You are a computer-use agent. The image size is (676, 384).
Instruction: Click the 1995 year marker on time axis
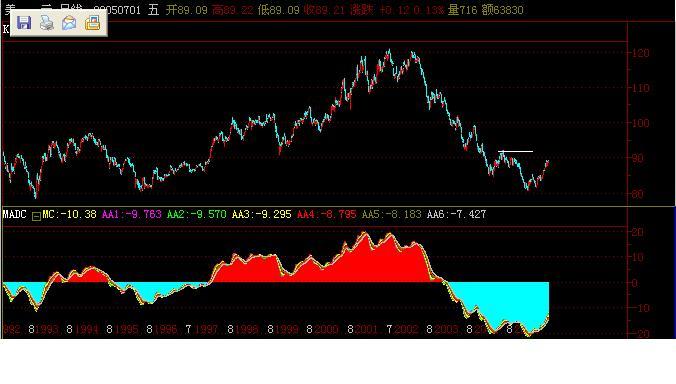tap(126, 330)
